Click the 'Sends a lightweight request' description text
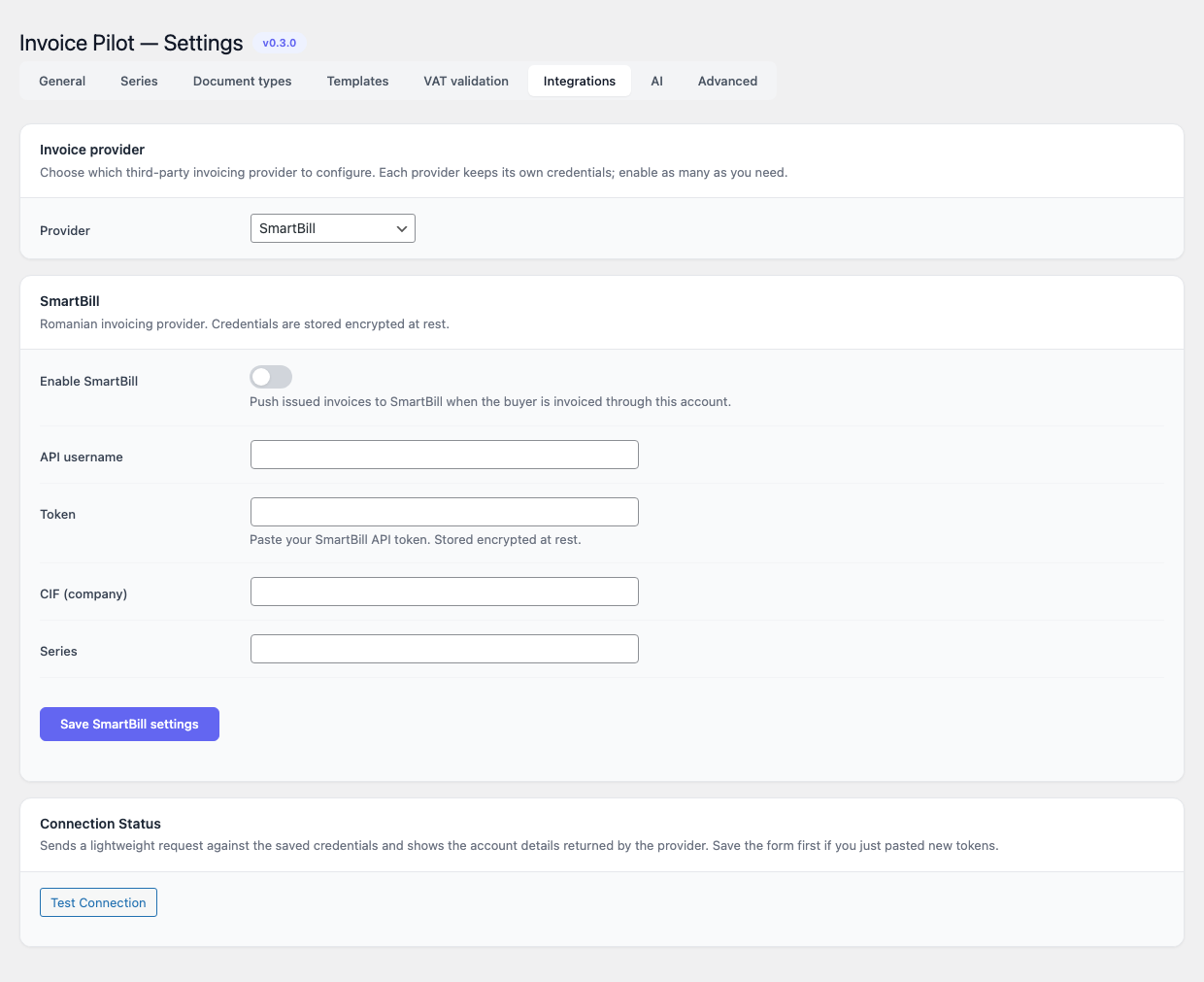Image resolution: width=1204 pixels, height=982 pixels. 519,845
